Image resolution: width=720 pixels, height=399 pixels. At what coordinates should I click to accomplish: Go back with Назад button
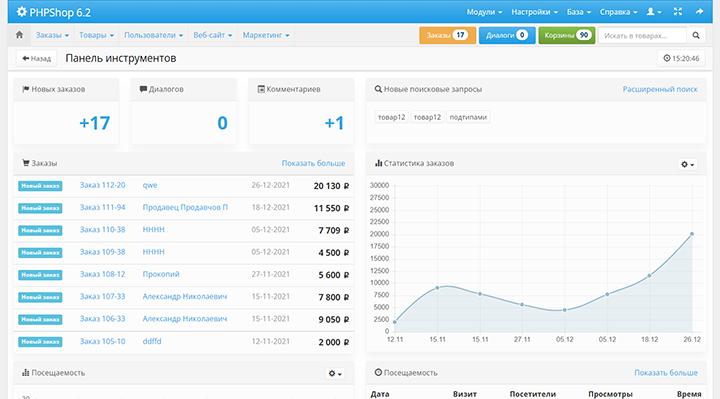point(37,58)
